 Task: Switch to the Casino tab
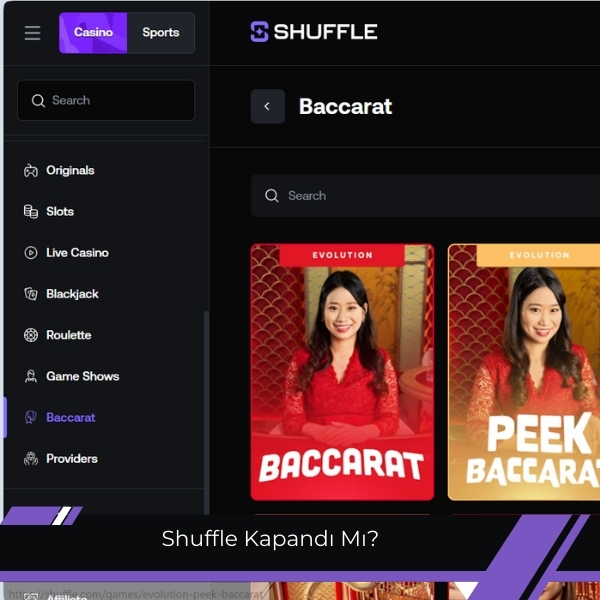pyautogui.click(x=93, y=33)
